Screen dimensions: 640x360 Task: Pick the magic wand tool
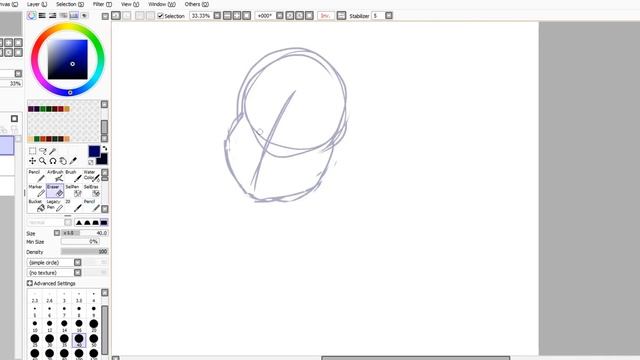pos(52,151)
